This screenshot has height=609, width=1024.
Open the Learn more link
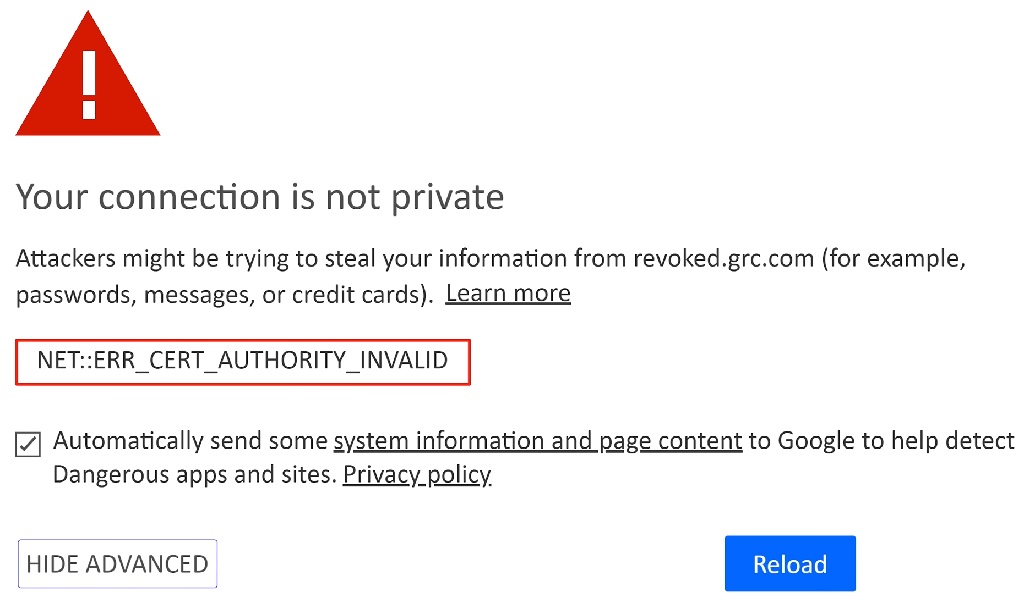pos(508,294)
